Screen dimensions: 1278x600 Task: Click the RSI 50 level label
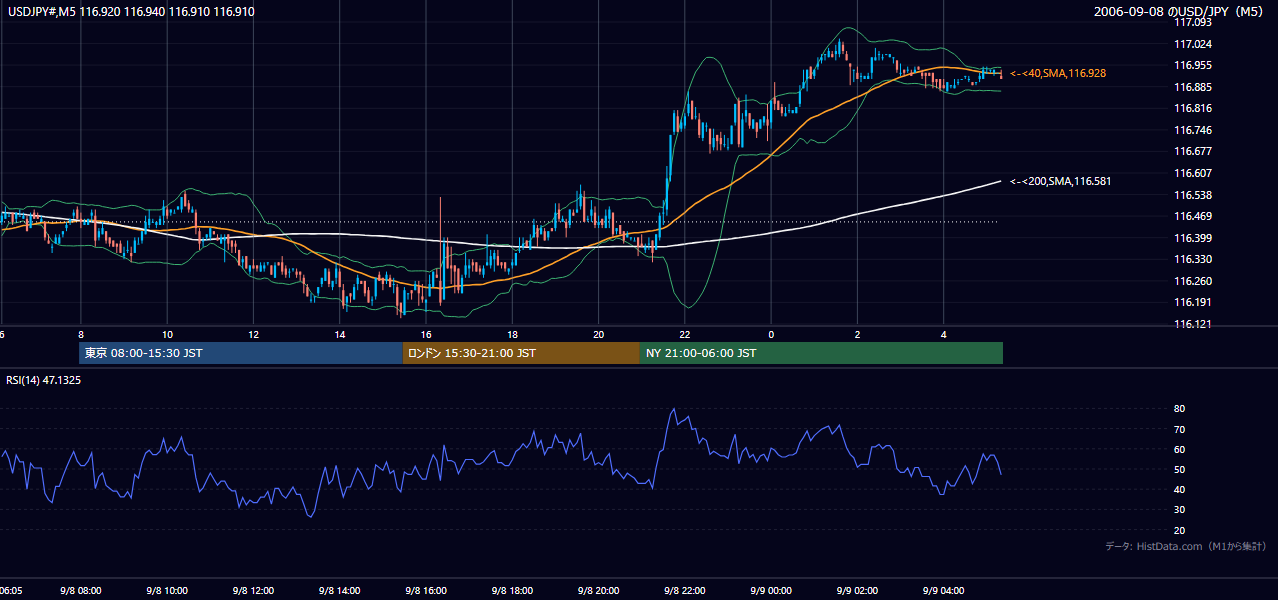1179,469
